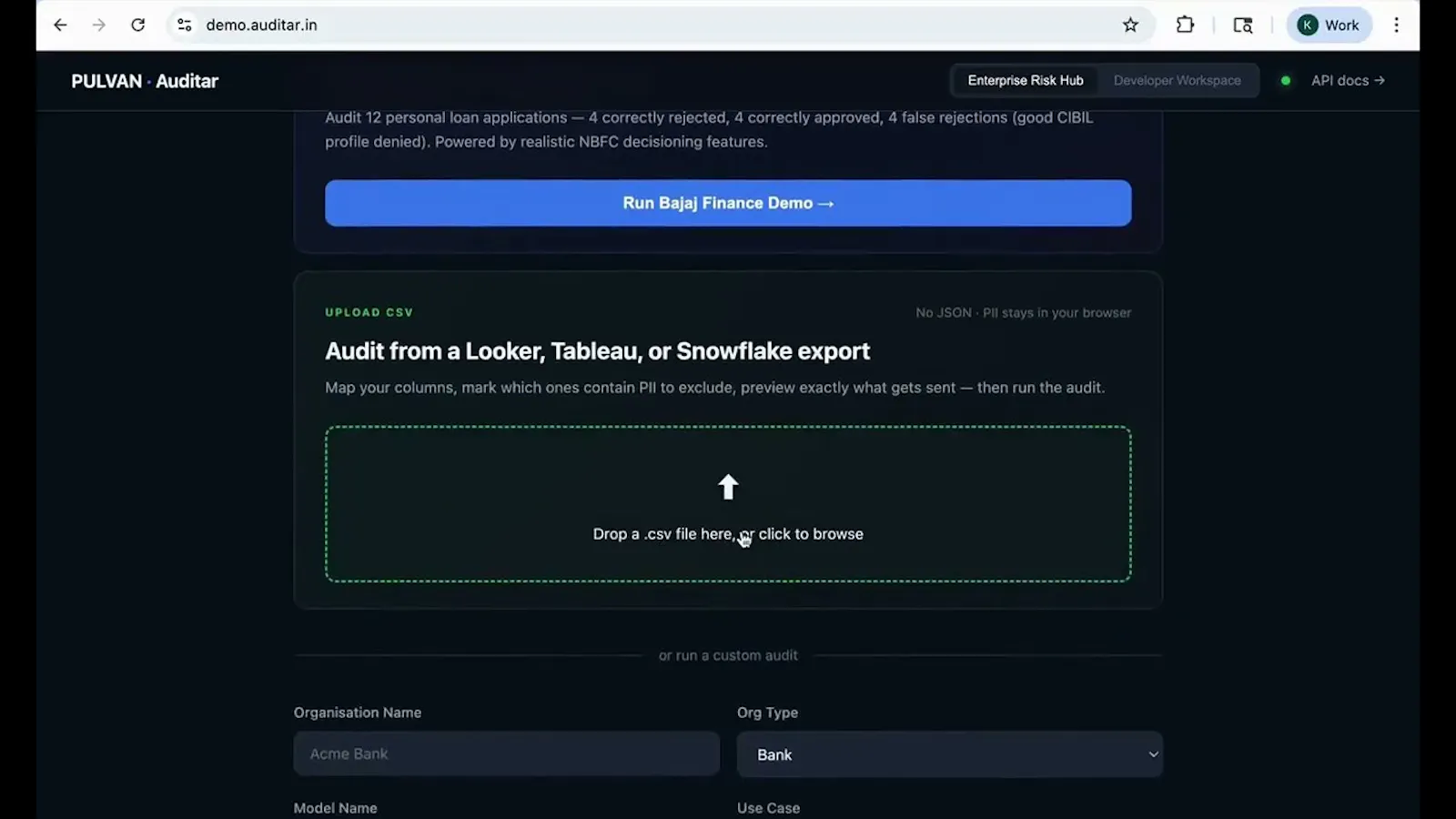1456x819 pixels.
Task: Click the Use Case label
Action: click(768, 808)
